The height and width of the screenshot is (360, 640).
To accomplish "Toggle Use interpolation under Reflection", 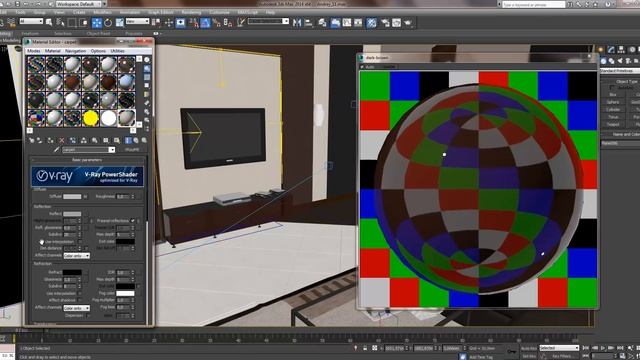I will [x=80, y=242].
